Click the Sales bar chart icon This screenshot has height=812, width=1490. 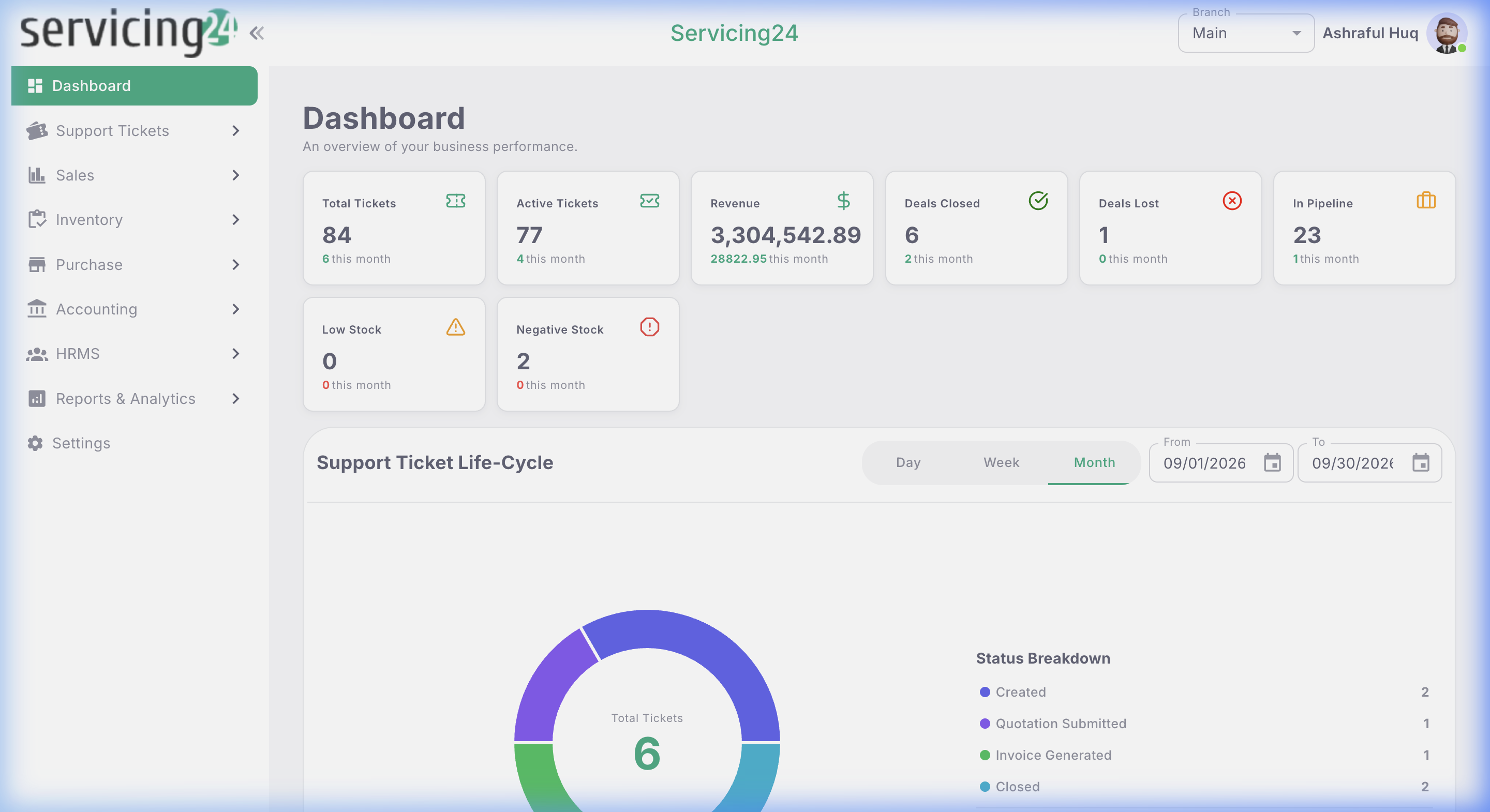37,175
